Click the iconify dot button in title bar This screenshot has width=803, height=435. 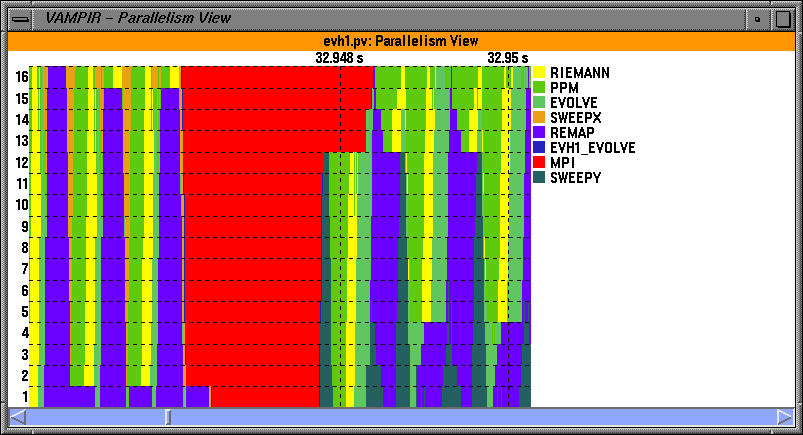point(757,19)
